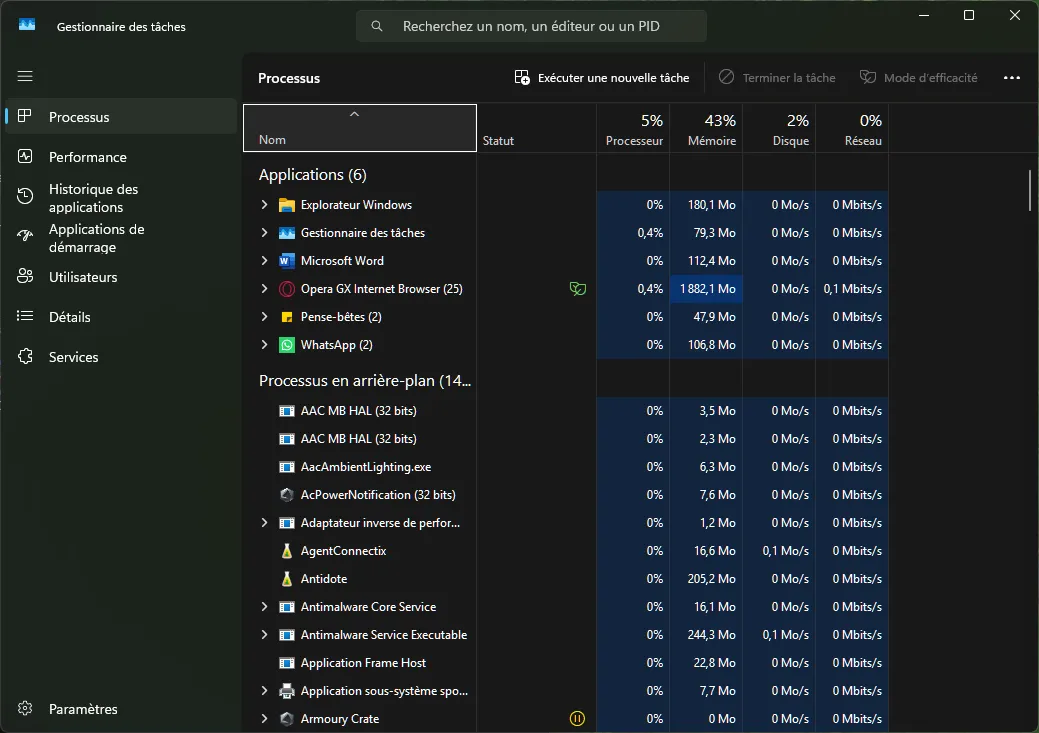The width and height of the screenshot is (1039, 733).
Task: Open the hamburger navigation menu
Action: pos(25,76)
